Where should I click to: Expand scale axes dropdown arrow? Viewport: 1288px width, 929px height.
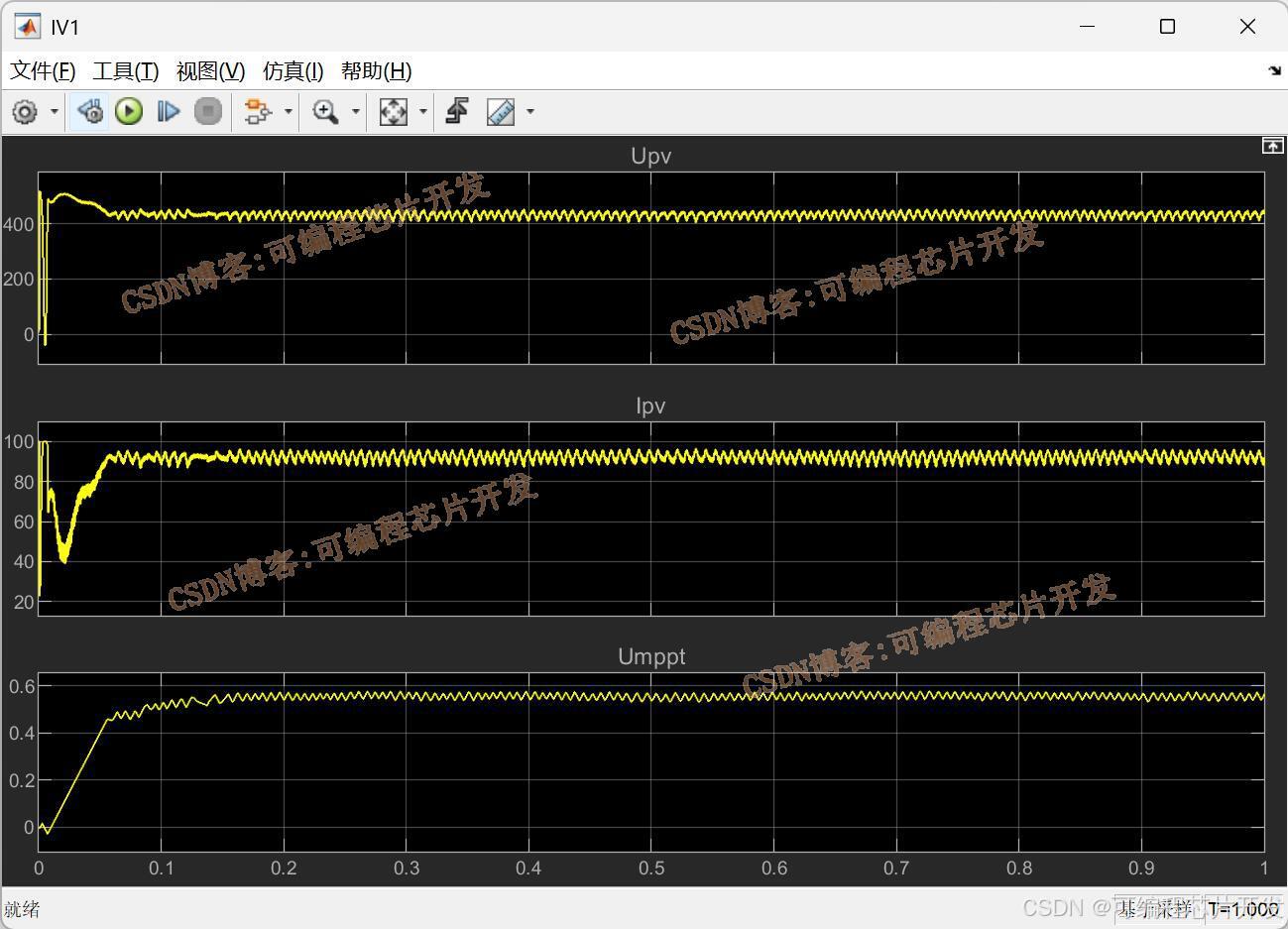(x=423, y=111)
